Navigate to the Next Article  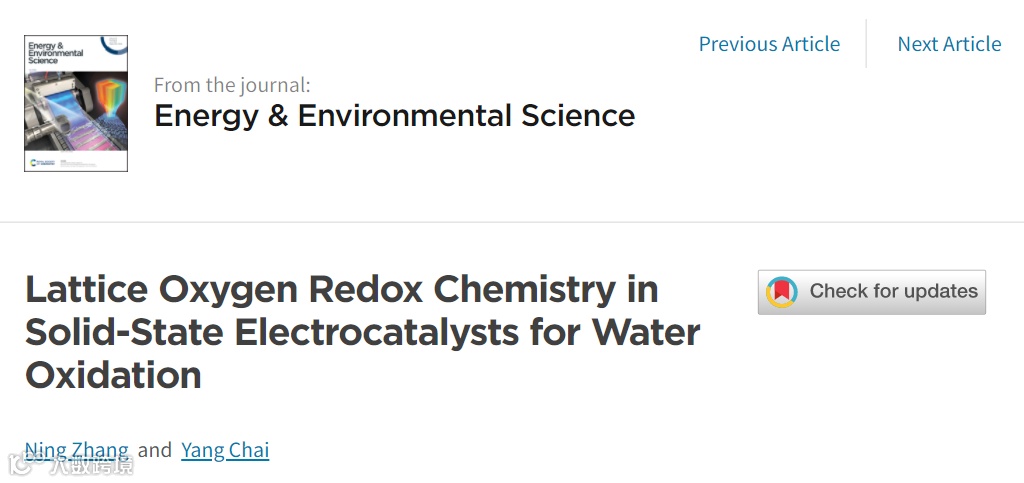coord(949,44)
